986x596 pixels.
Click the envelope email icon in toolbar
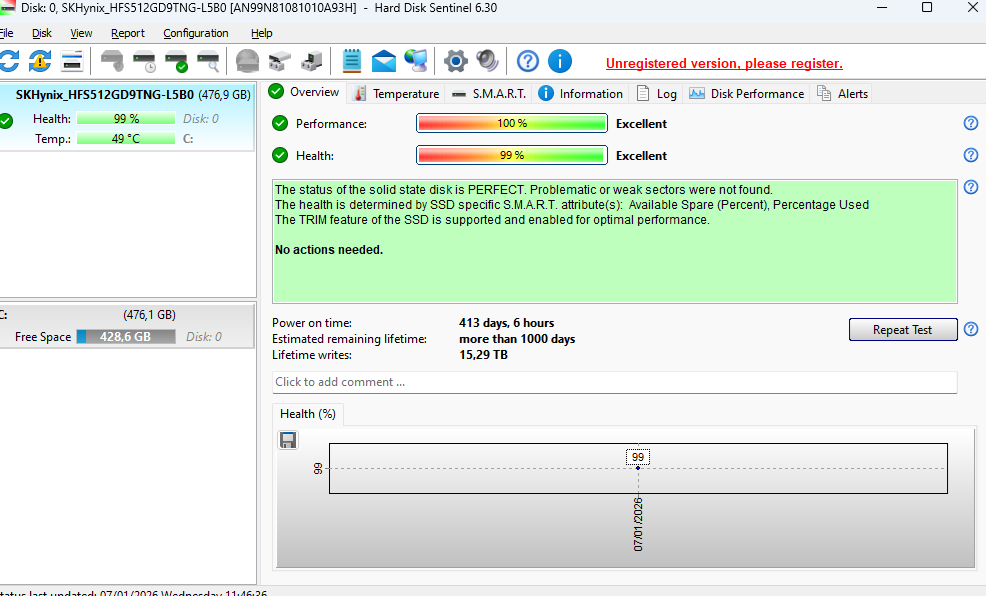384,61
